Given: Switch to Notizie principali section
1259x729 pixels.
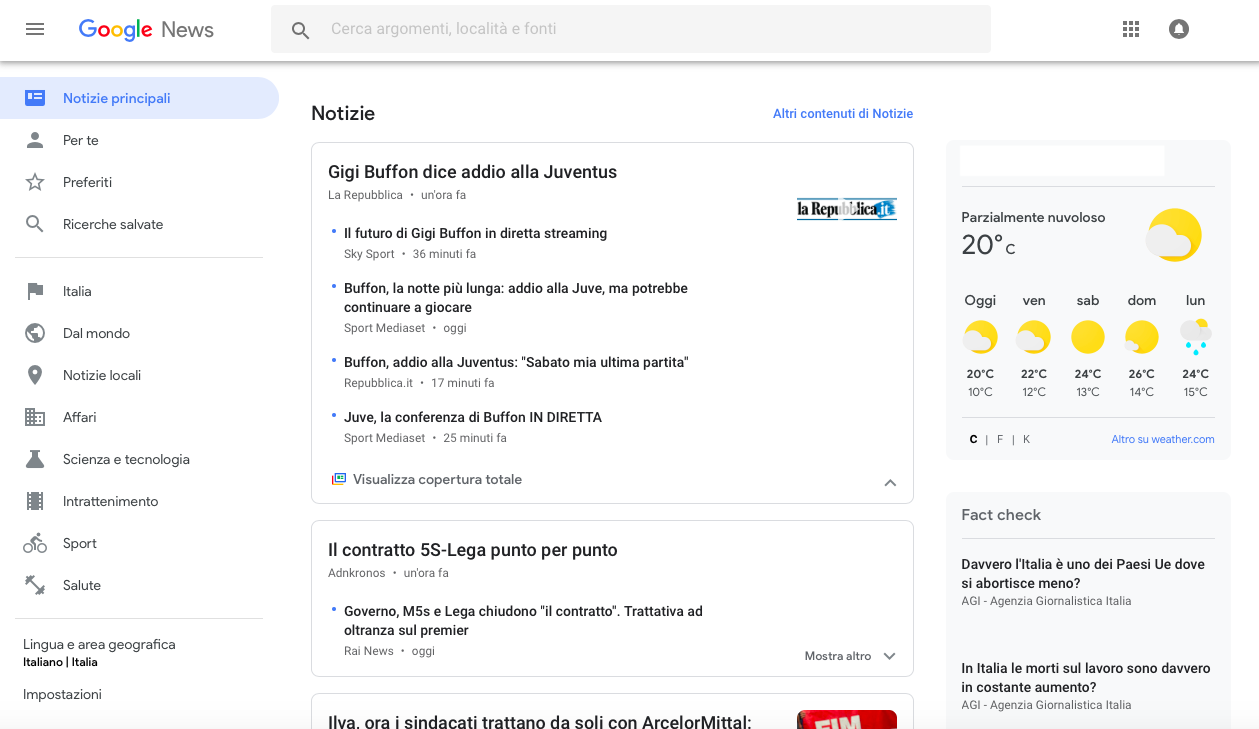Looking at the screenshot, I should click(114, 97).
